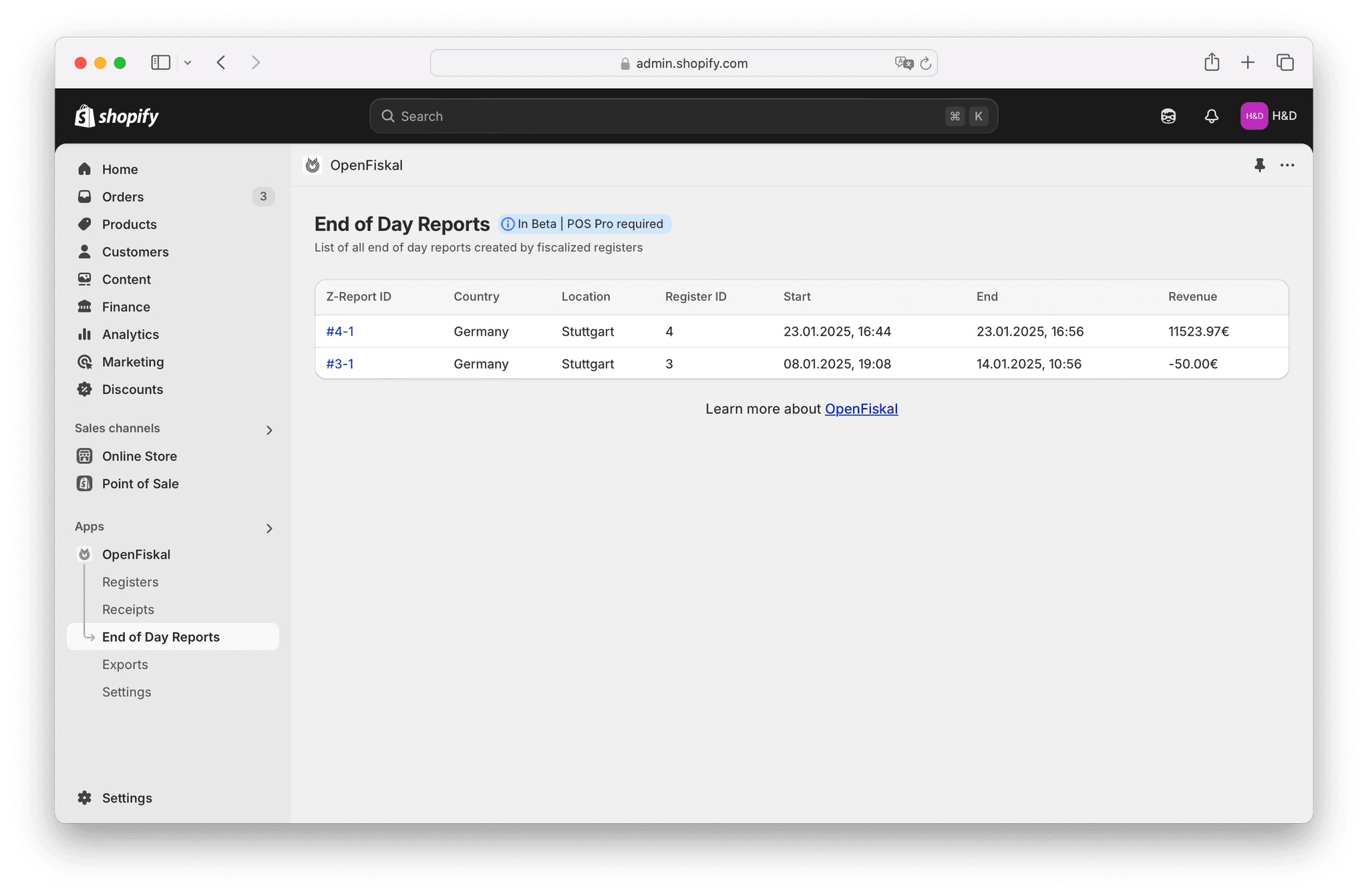Click the In Beta POS Pro required badge
This screenshot has height=896, width=1368.
(584, 224)
